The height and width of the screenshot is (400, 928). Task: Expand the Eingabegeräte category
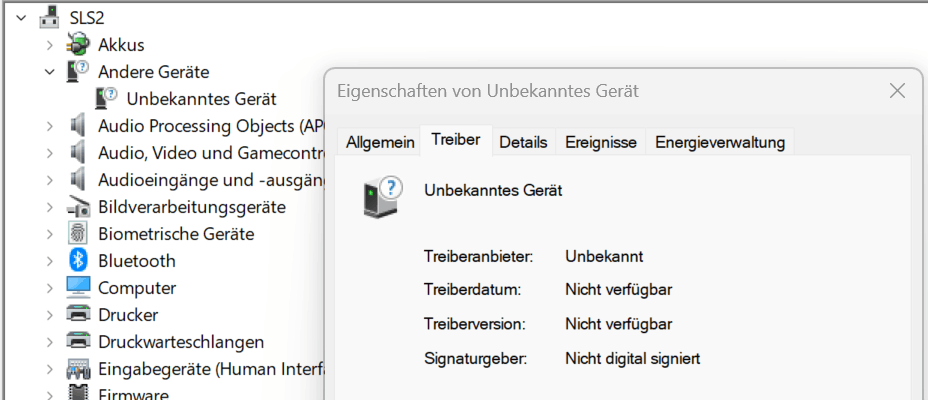point(50,369)
